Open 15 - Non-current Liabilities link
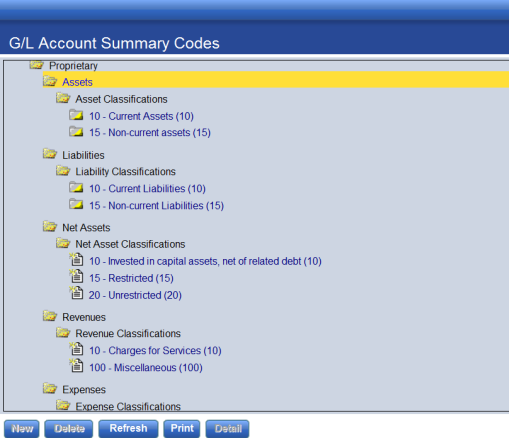 coord(156,205)
